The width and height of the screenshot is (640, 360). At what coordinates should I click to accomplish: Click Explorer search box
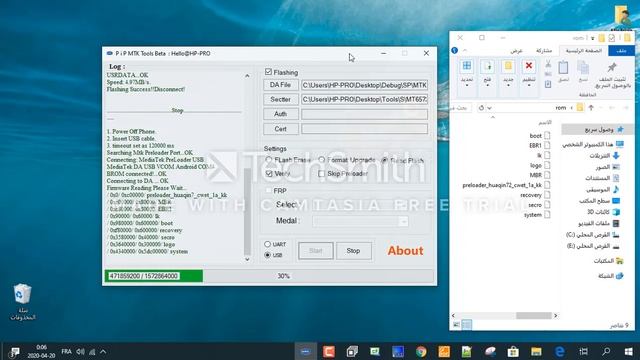461,108
